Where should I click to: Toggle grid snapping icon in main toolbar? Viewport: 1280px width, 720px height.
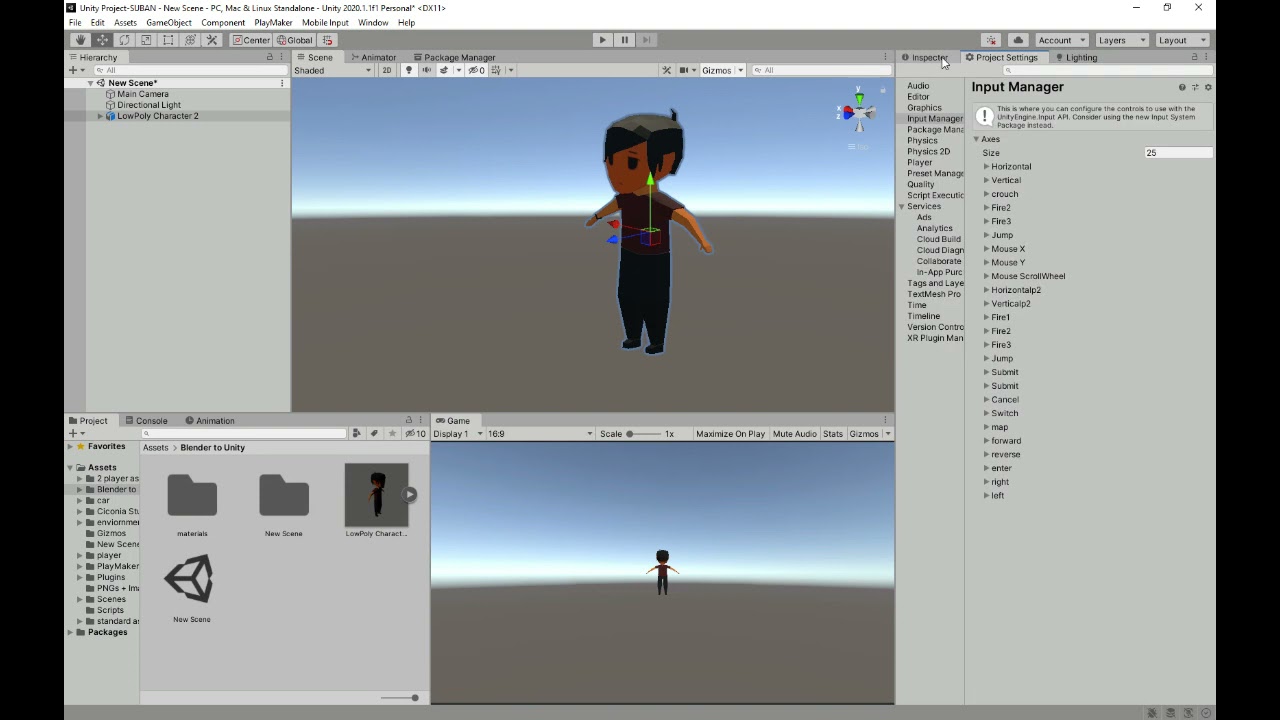(327, 40)
